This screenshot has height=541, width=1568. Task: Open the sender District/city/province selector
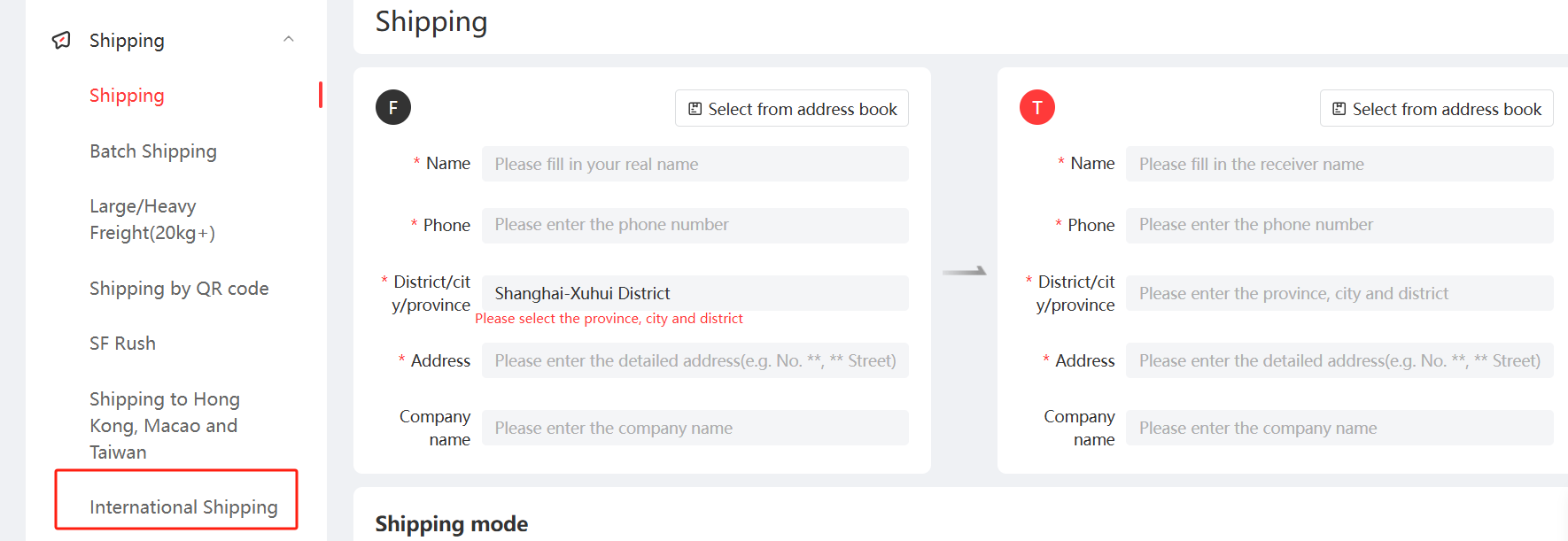click(695, 293)
